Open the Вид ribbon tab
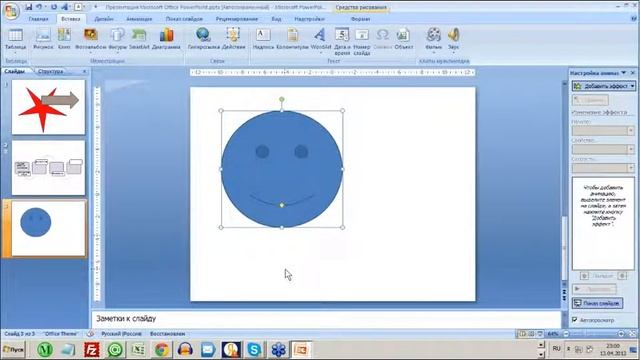Image resolution: width=640 pixels, height=360 pixels. pyautogui.click(x=276, y=19)
